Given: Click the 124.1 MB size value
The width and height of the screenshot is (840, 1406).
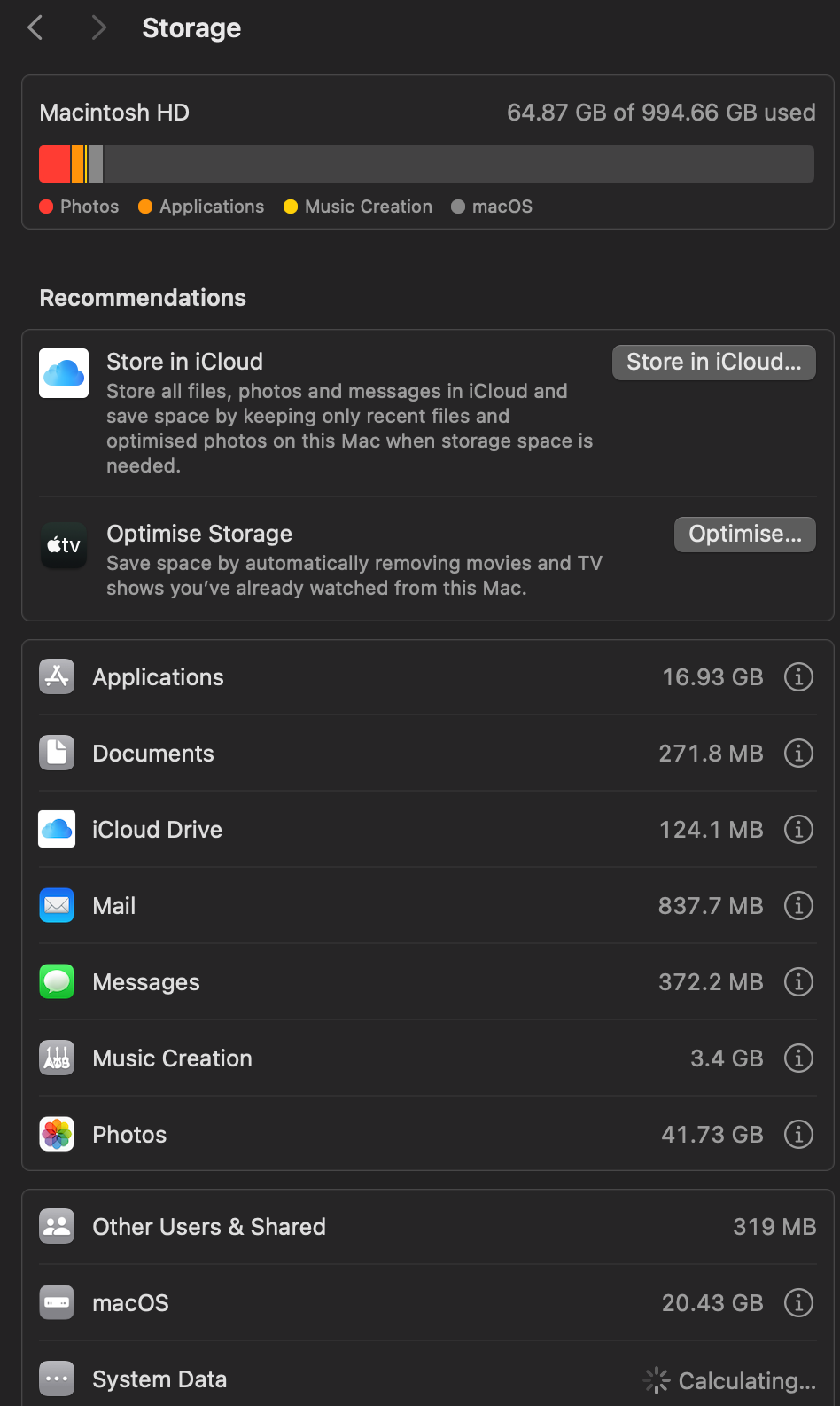Looking at the screenshot, I should (x=712, y=830).
